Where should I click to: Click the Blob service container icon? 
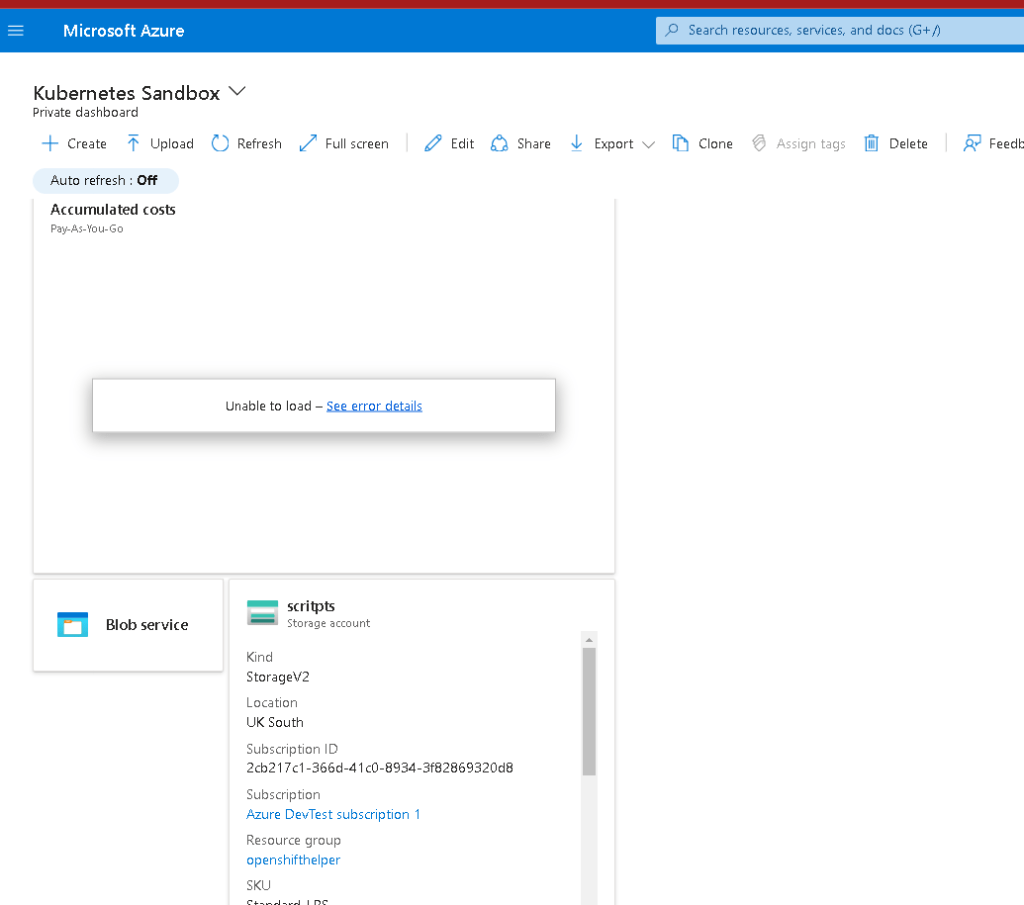coord(72,625)
